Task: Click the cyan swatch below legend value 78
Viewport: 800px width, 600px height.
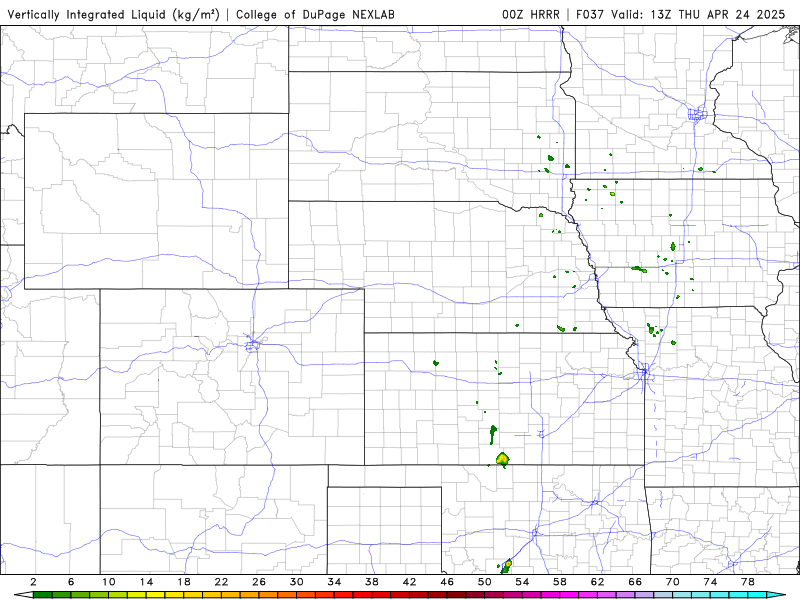Action: pos(757,595)
